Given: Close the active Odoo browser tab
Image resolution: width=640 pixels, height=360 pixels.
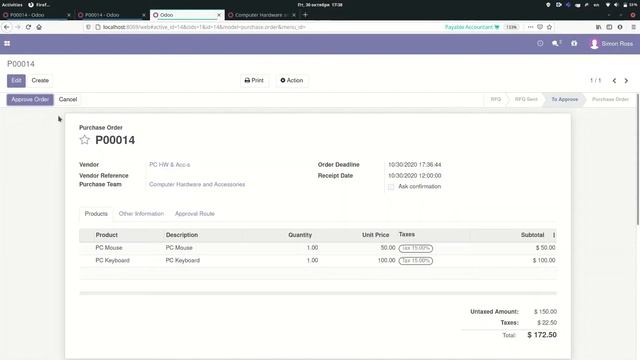Looking at the screenshot, I should point(219,15).
